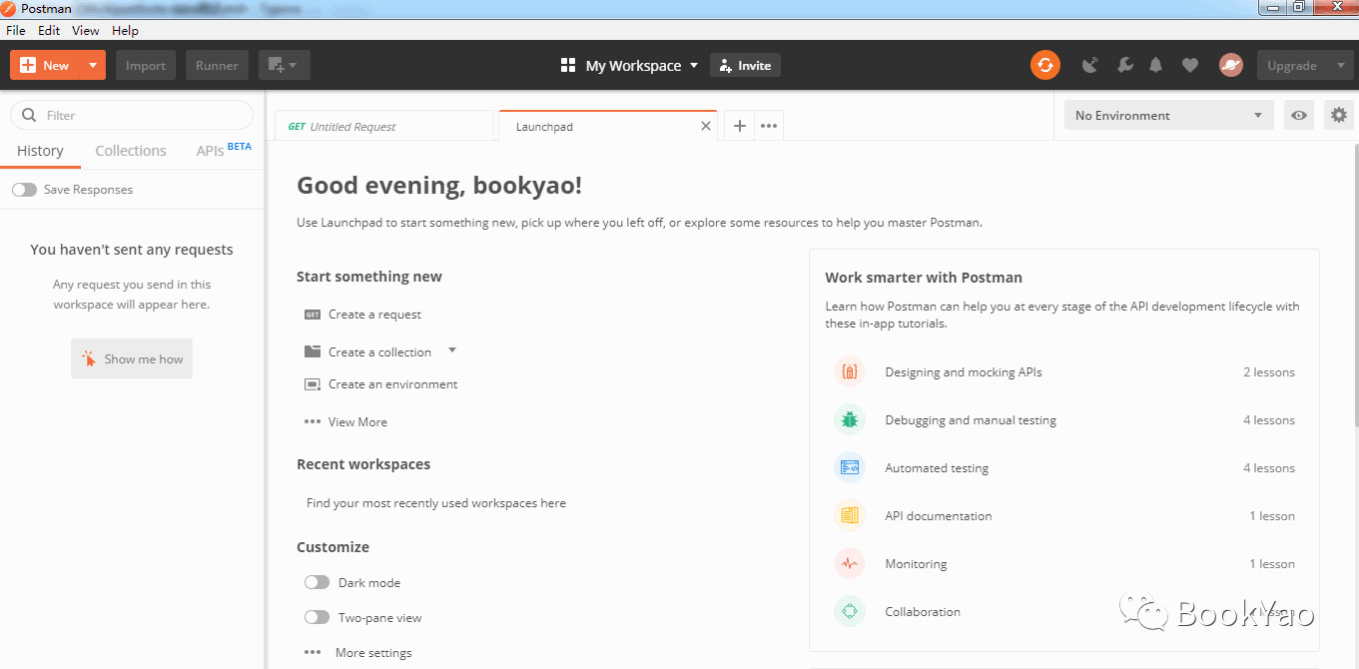
Task: Click the API documentation icon
Action: 850,516
